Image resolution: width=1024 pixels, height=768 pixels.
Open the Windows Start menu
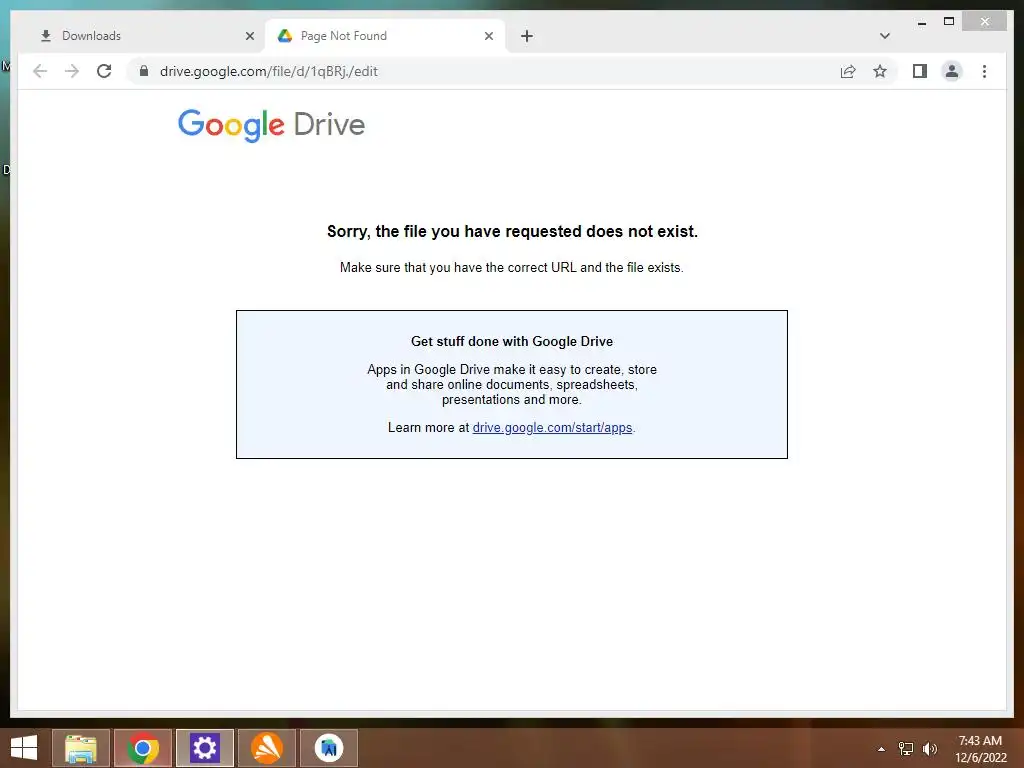coord(24,748)
